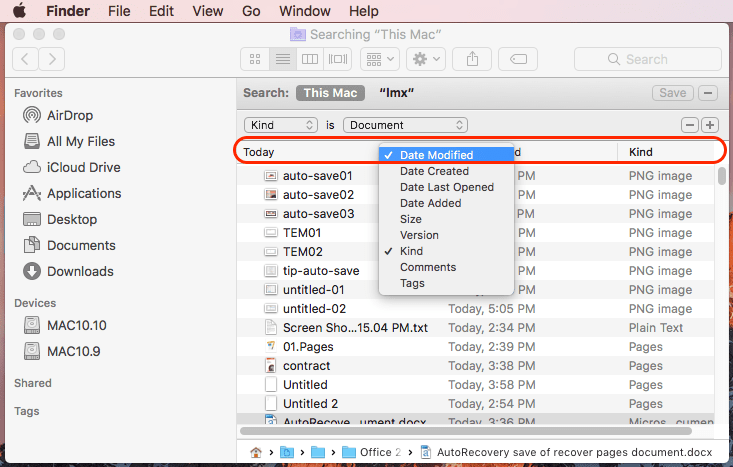Open the Finder menu
733x467 pixels.
68,11
